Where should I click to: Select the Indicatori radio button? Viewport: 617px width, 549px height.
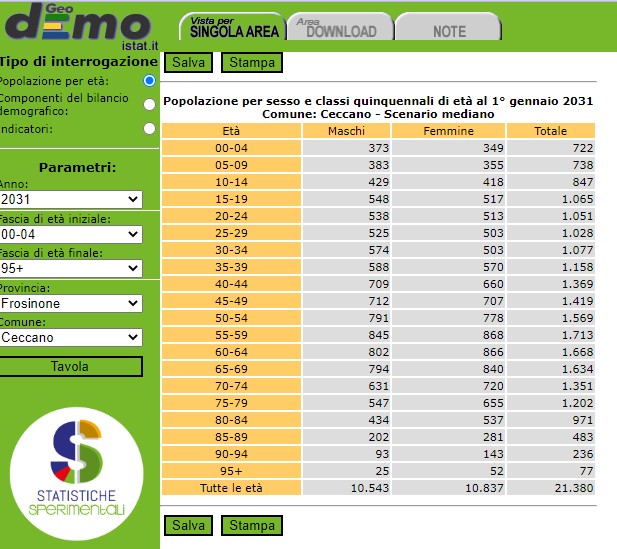[x=150, y=128]
